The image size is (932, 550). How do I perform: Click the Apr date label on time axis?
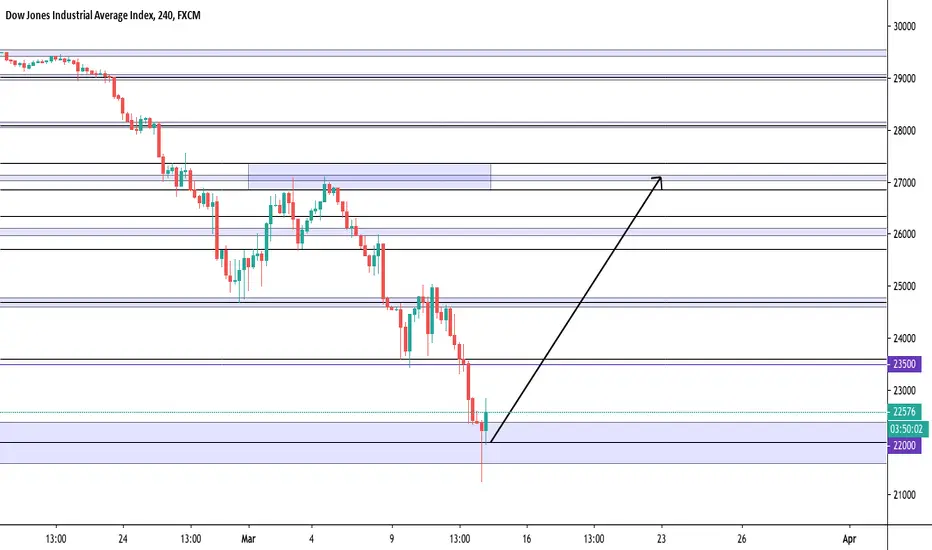(849, 539)
